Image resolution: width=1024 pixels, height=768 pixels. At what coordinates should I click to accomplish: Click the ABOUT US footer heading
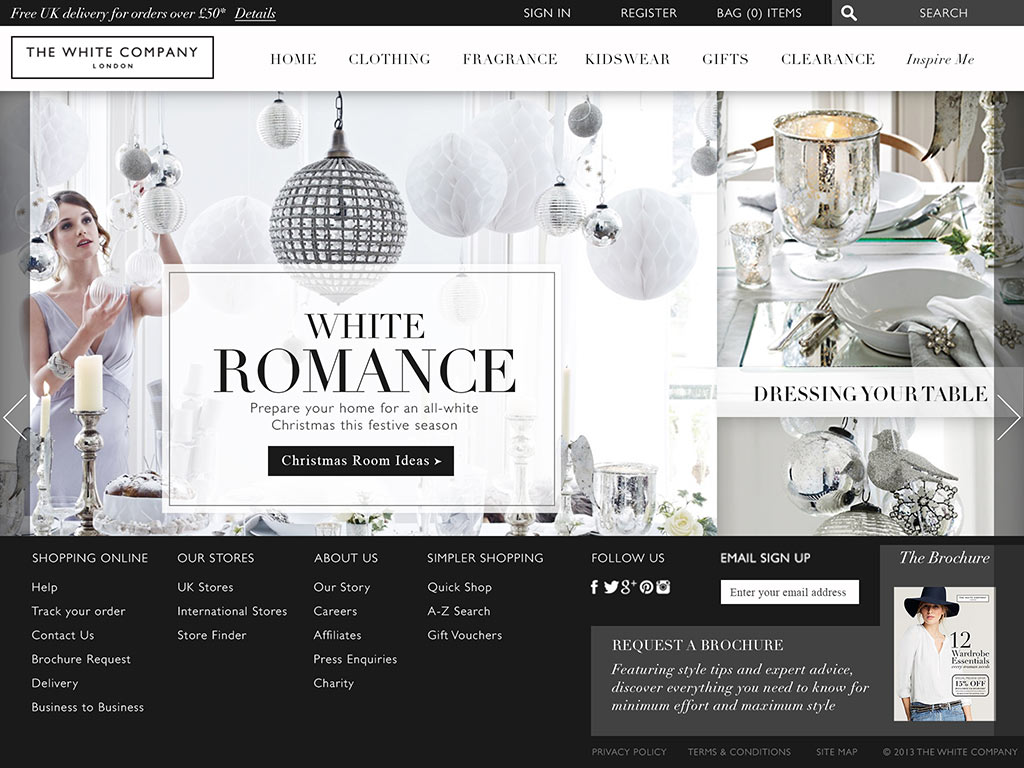[x=345, y=558]
